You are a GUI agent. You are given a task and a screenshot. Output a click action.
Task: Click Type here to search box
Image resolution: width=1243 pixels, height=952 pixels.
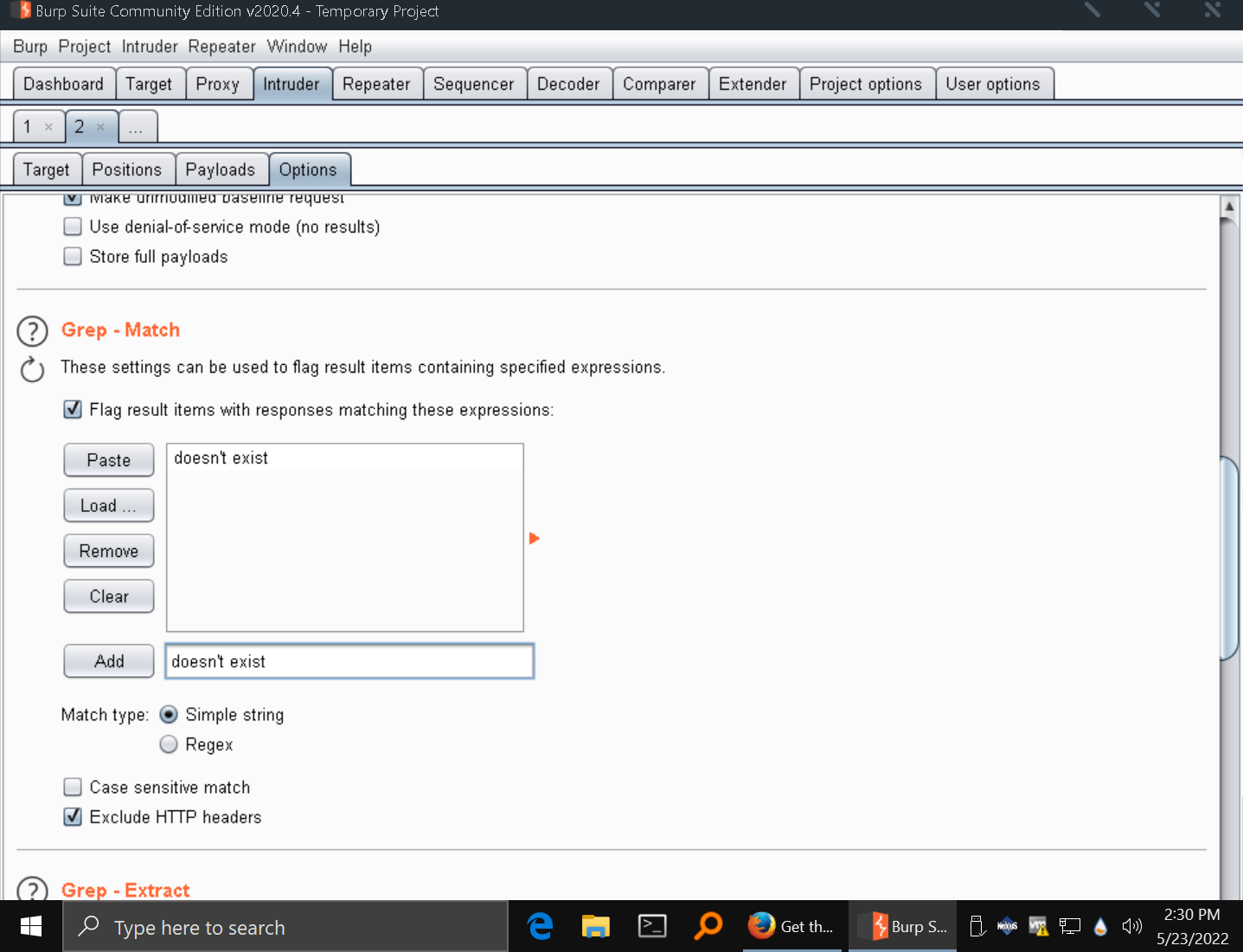285,927
